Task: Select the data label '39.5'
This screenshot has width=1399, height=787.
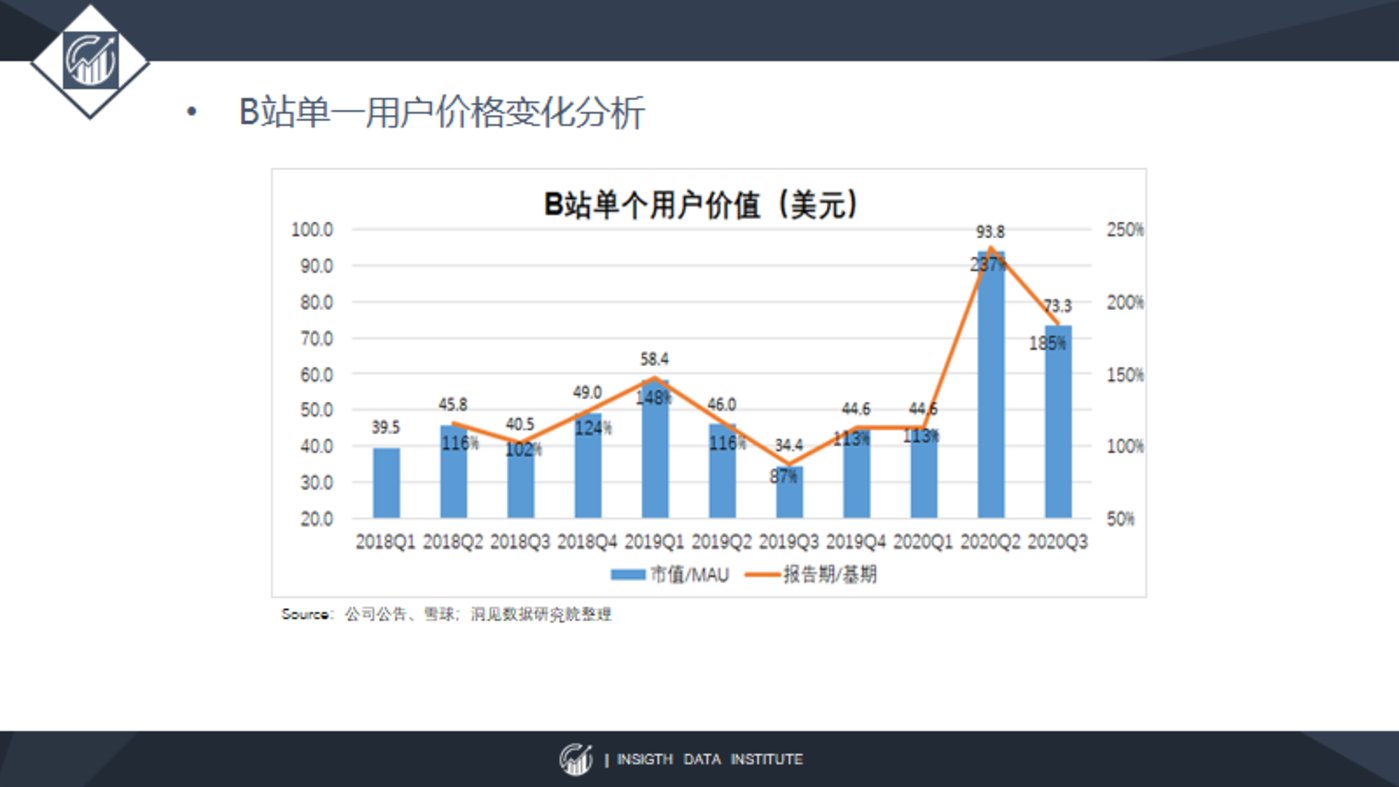Action: (386, 427)
